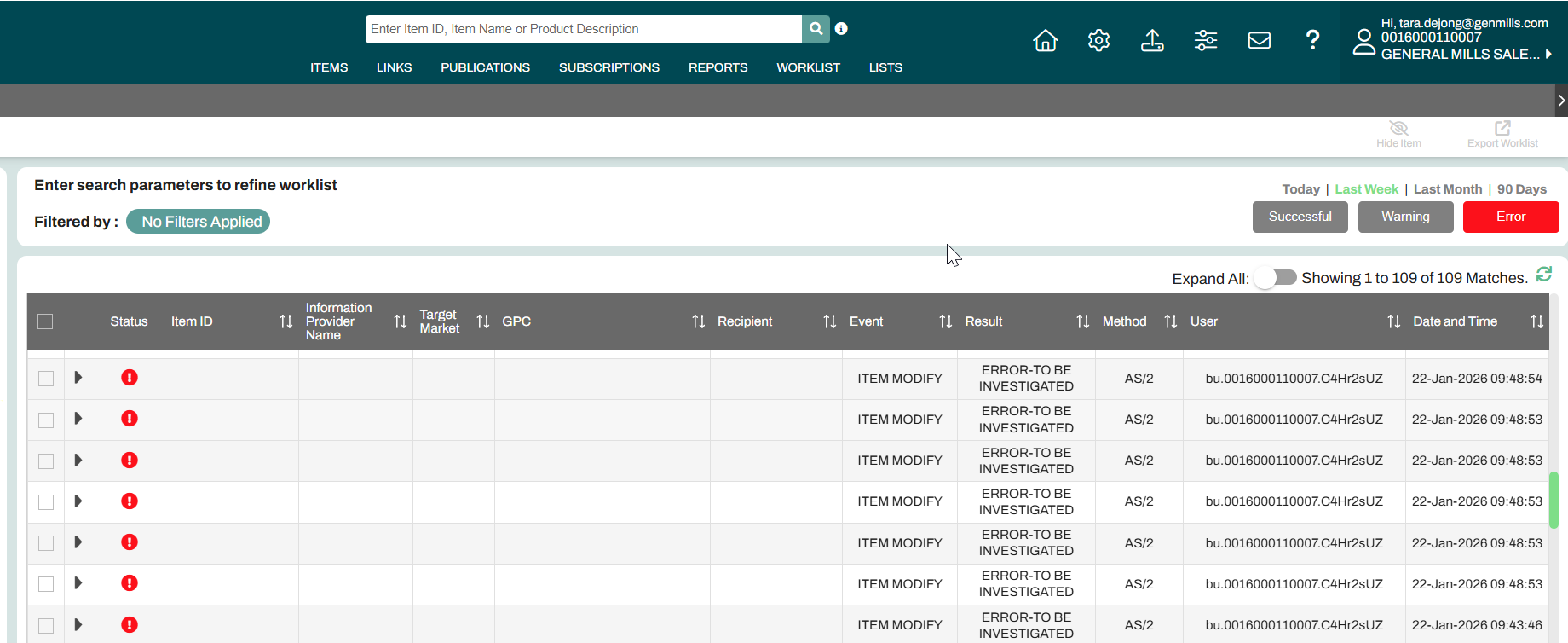Open the search info tooltip icon
Screen dimensions: 1568x643
(841, 28)
